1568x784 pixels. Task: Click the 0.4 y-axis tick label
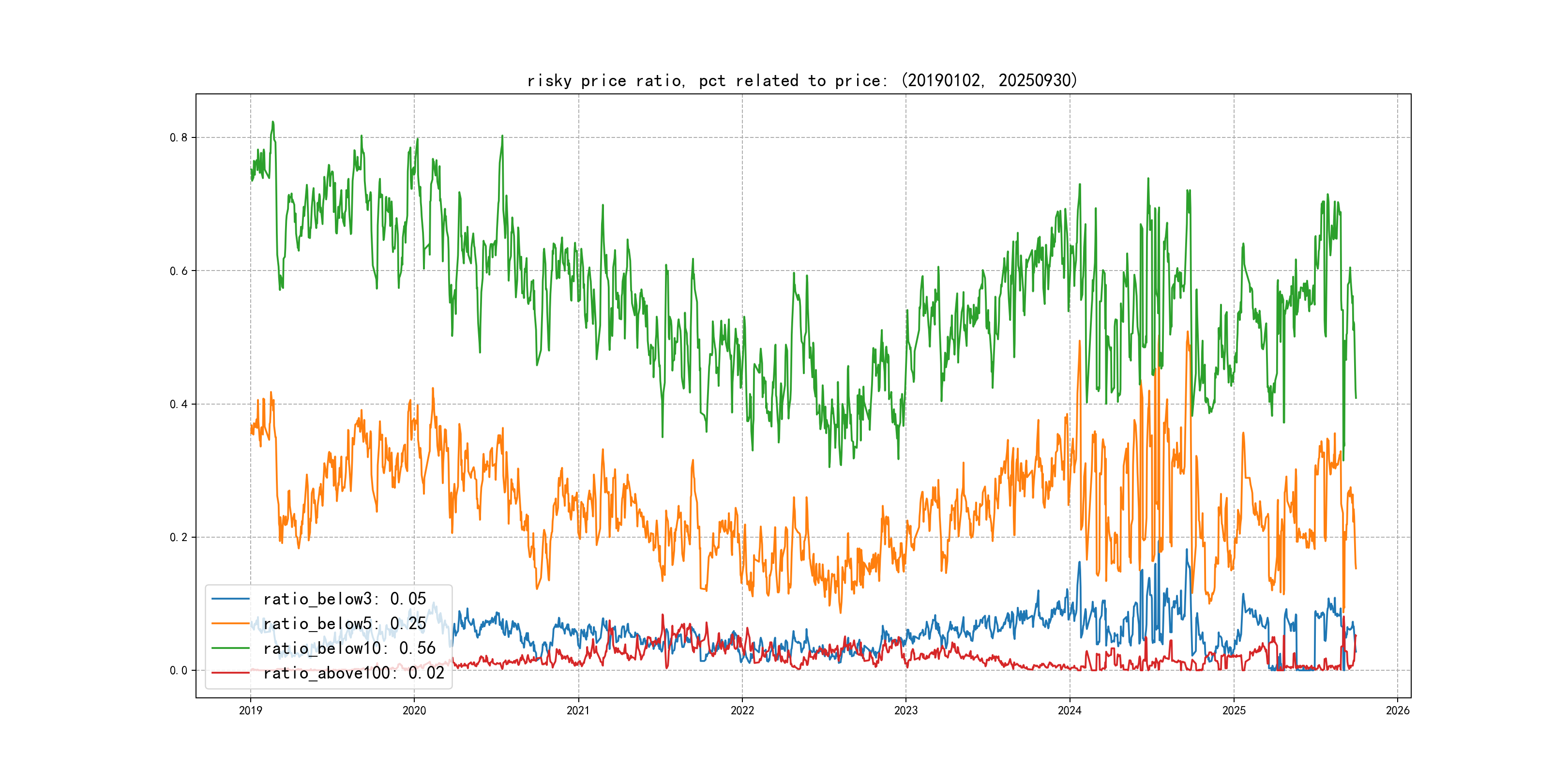click(179, 404)
